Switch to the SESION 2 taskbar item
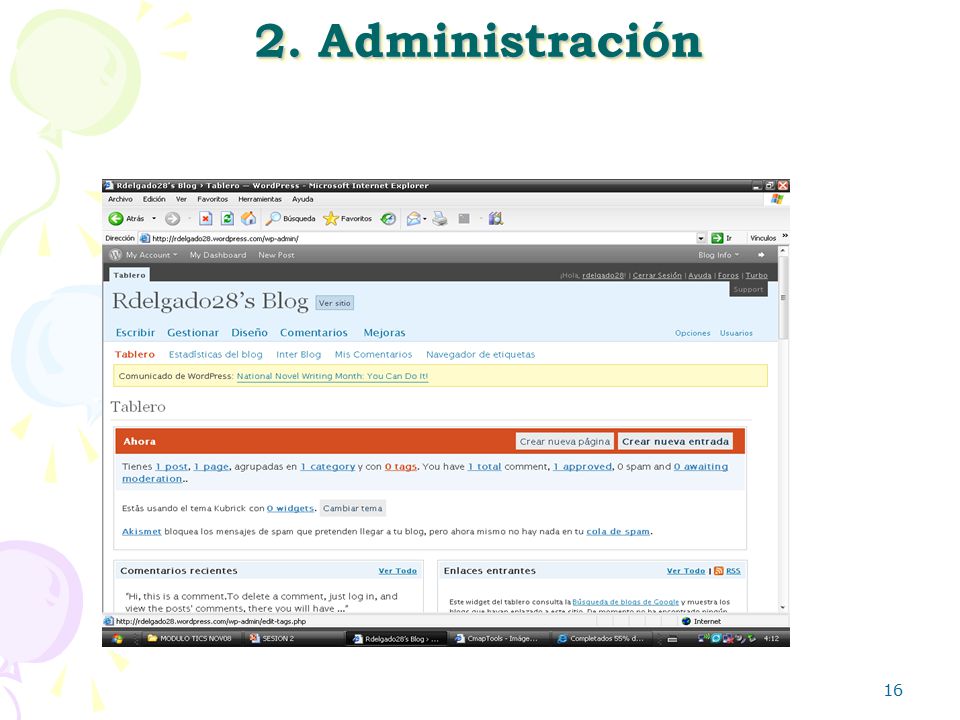 272,639
